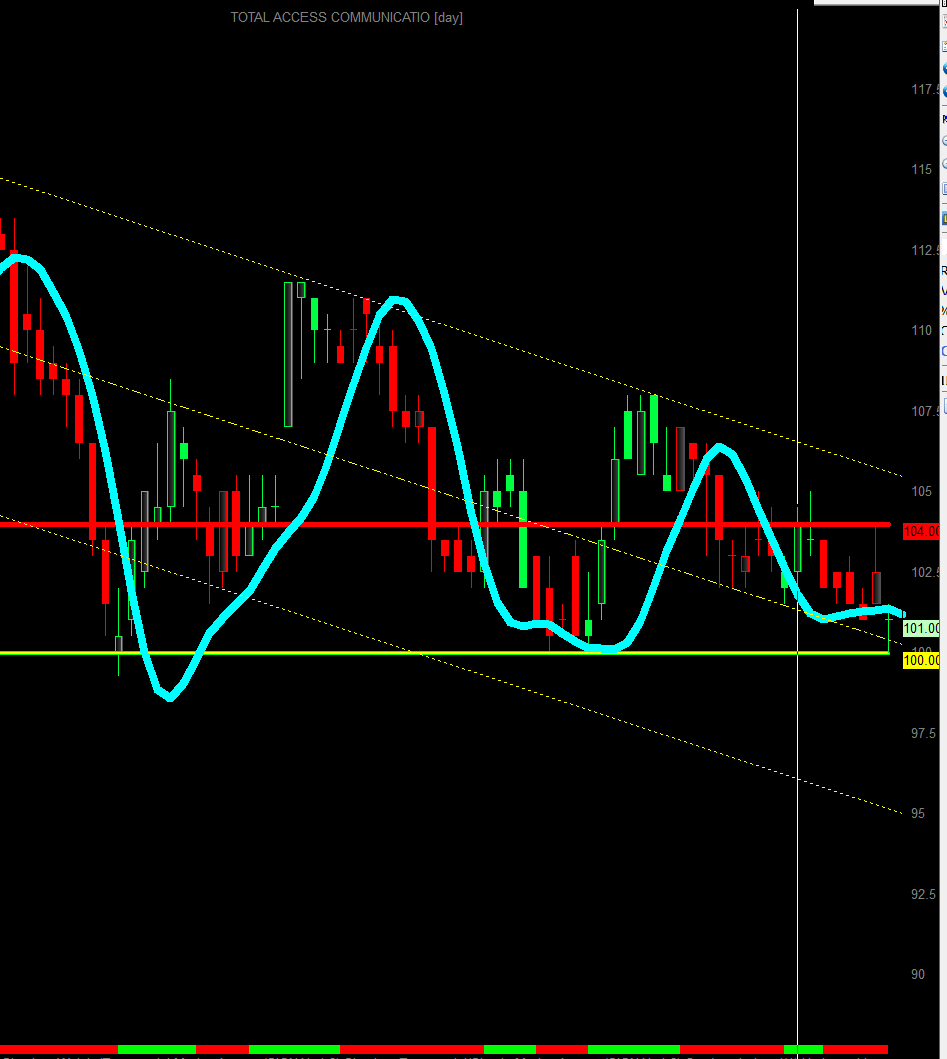Select the red horizontal resistance line

click(446, 524)
